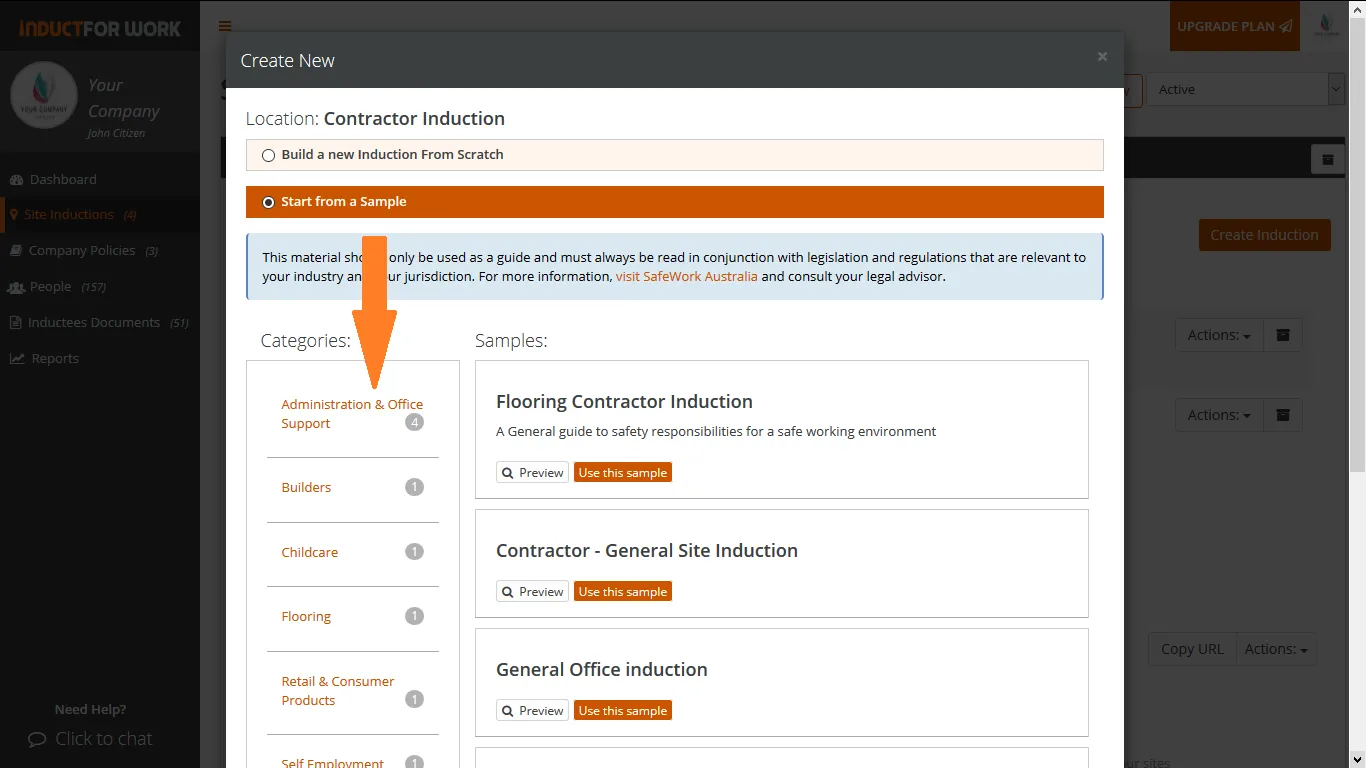Use the General Office induction sample
This screenshot has height=768, width=1366.
coord(622,711)
